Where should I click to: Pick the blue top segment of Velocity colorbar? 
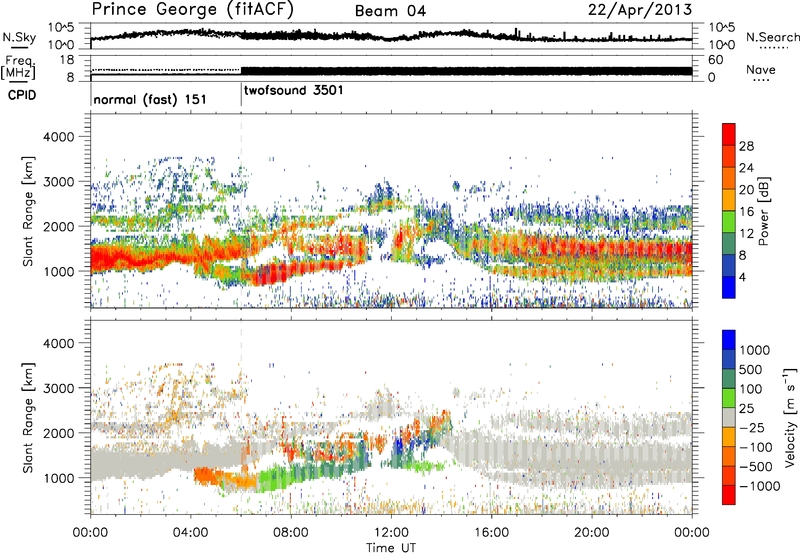click(729, 340)
